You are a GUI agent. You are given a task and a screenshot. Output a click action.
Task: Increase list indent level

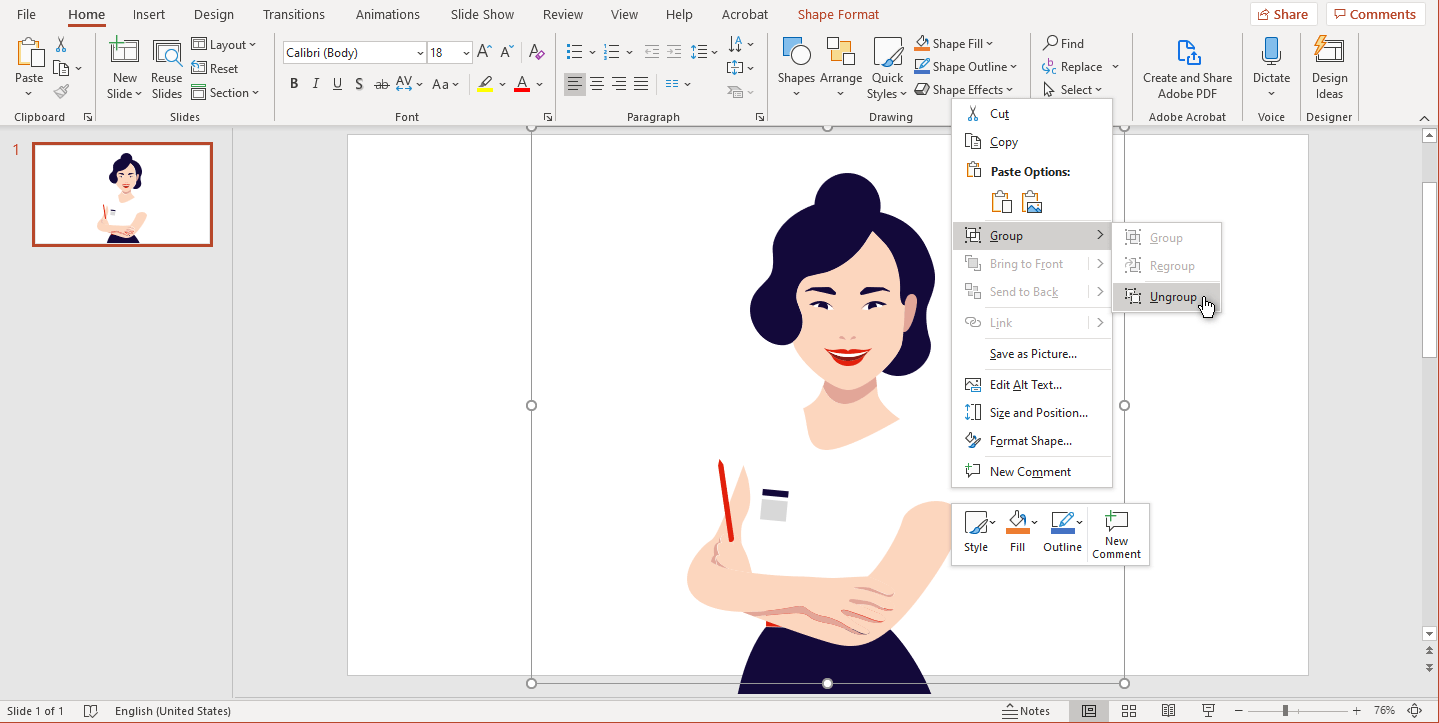tap(674, 52)
